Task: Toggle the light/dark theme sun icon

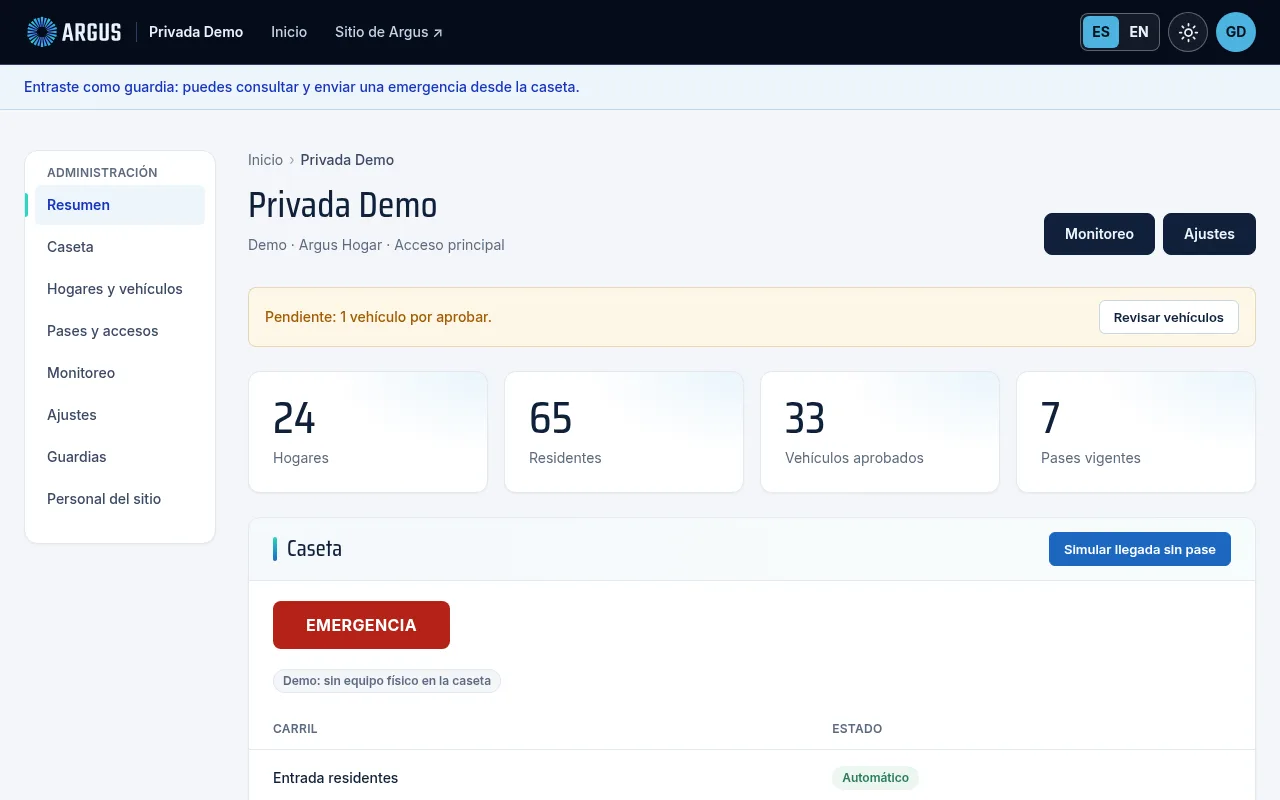Action: point(1188,32)
